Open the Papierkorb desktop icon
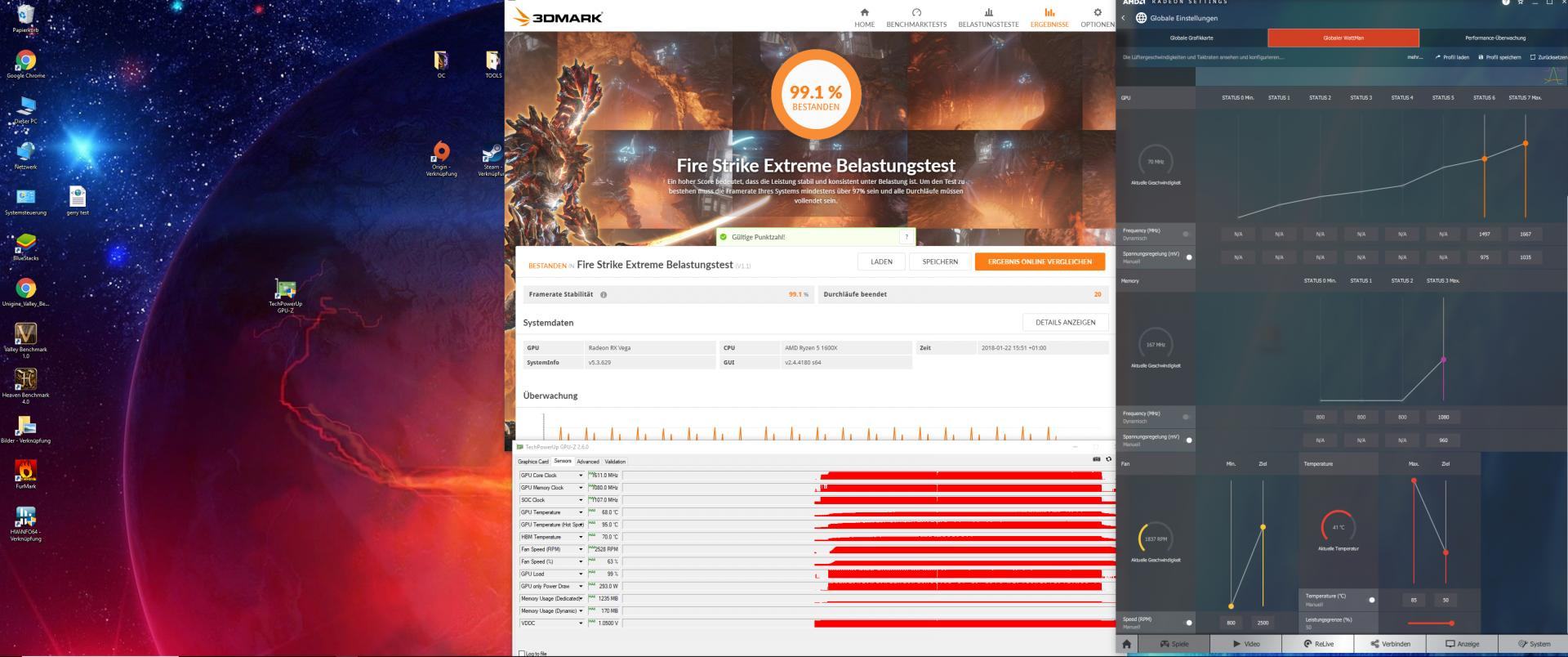Viewport: 1568px width, 657px height. tap(25, 18)
